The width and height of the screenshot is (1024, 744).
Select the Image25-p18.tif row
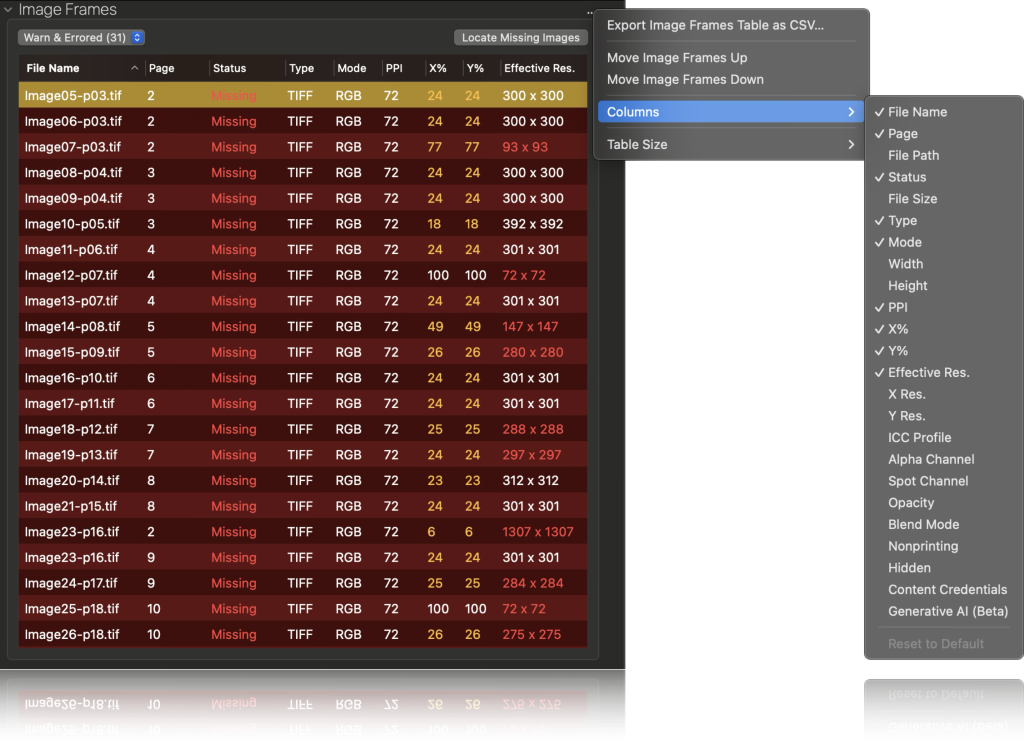302,609
